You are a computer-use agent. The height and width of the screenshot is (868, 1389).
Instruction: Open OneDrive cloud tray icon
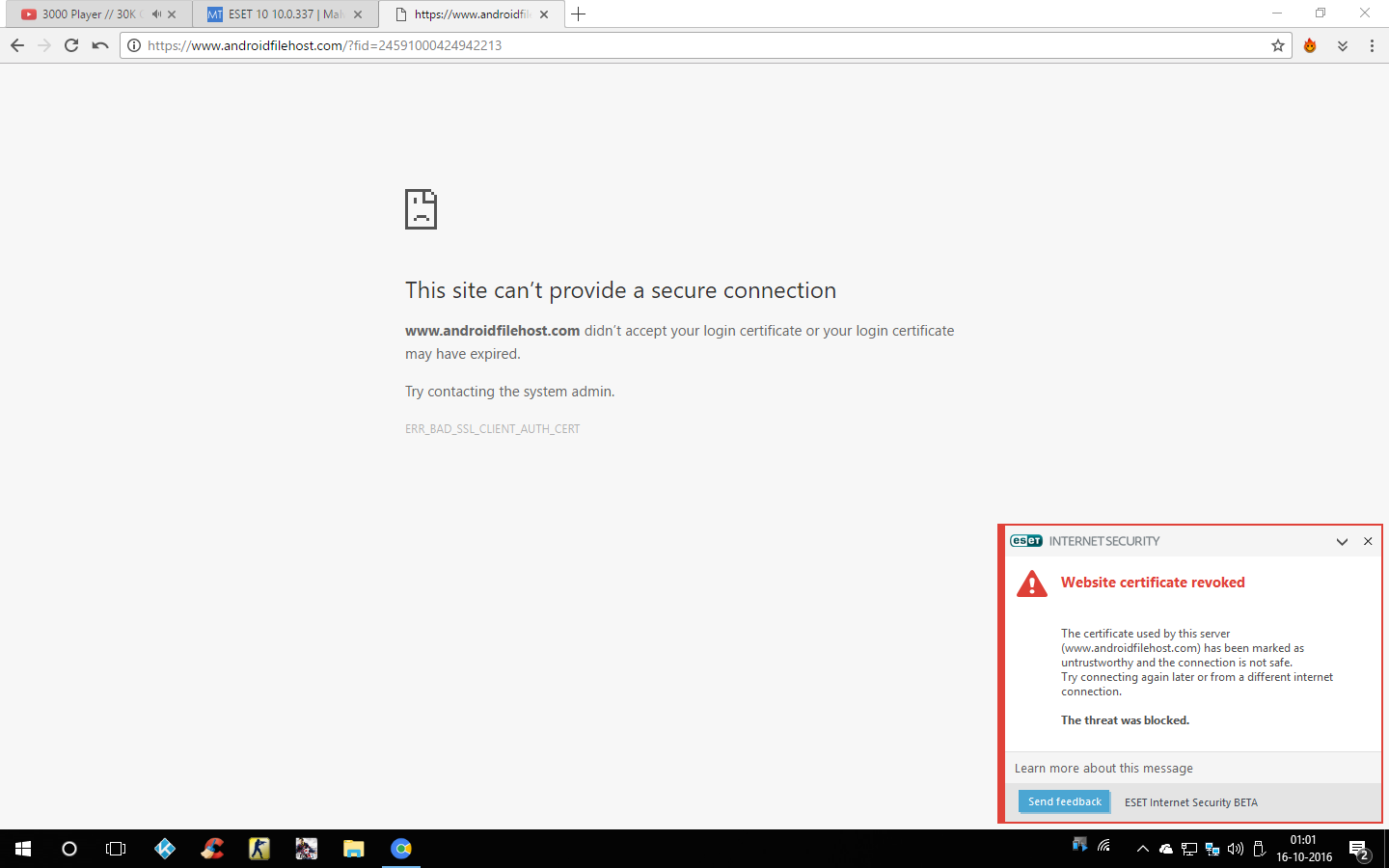click(1166, 850)
